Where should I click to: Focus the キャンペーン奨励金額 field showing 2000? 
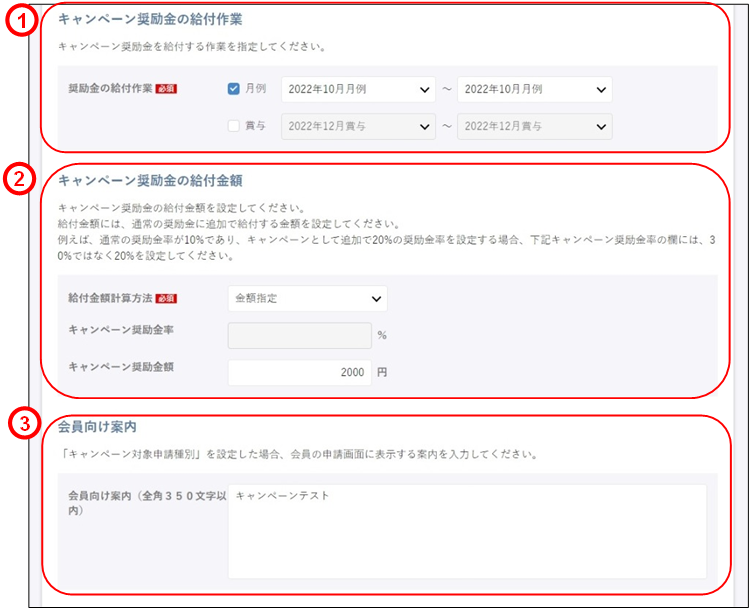299,372
